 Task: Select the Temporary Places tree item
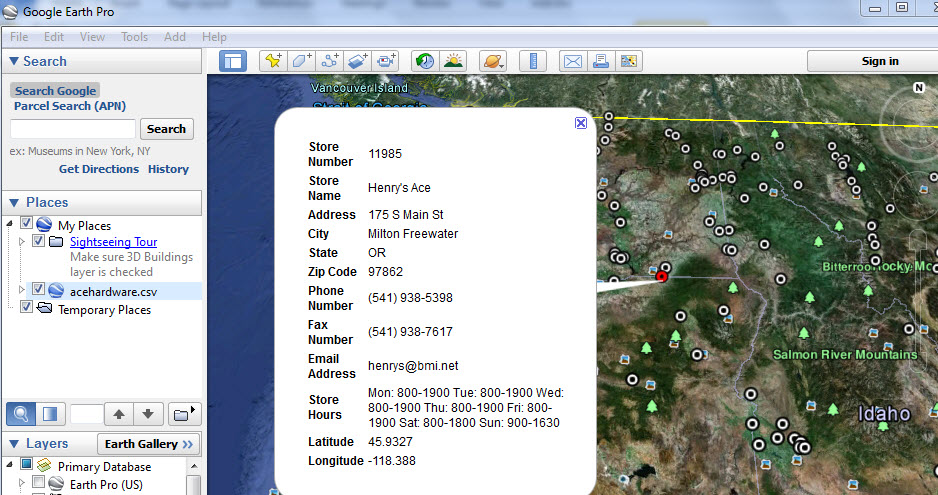[104, 309]
